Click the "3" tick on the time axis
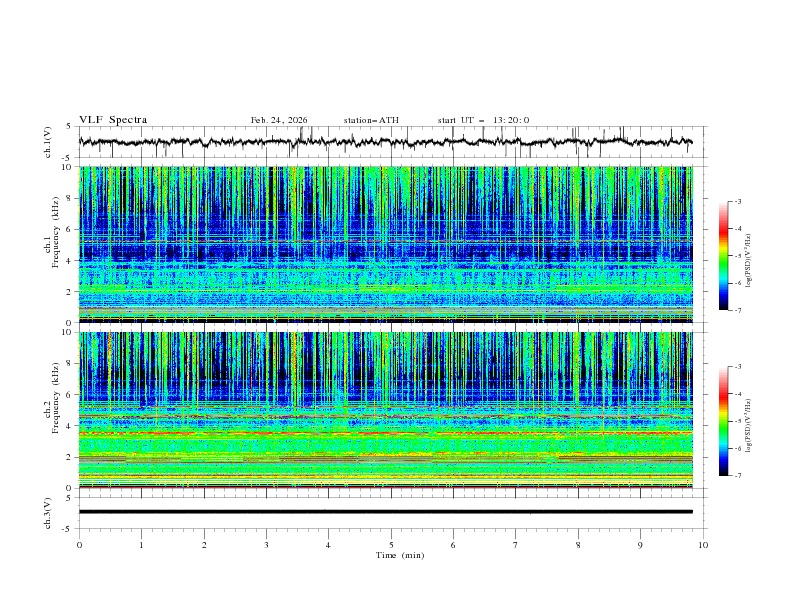Viewport: 792px width, 612px height. [x=266, y=545]
